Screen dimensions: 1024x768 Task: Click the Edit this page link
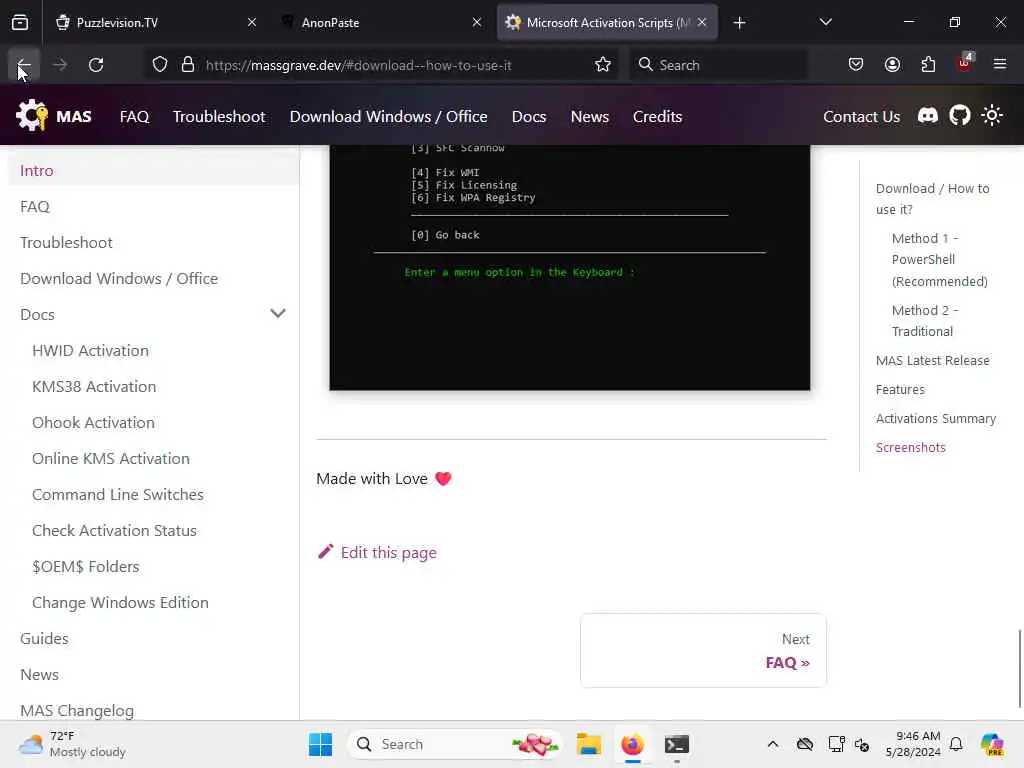point(377,552)
